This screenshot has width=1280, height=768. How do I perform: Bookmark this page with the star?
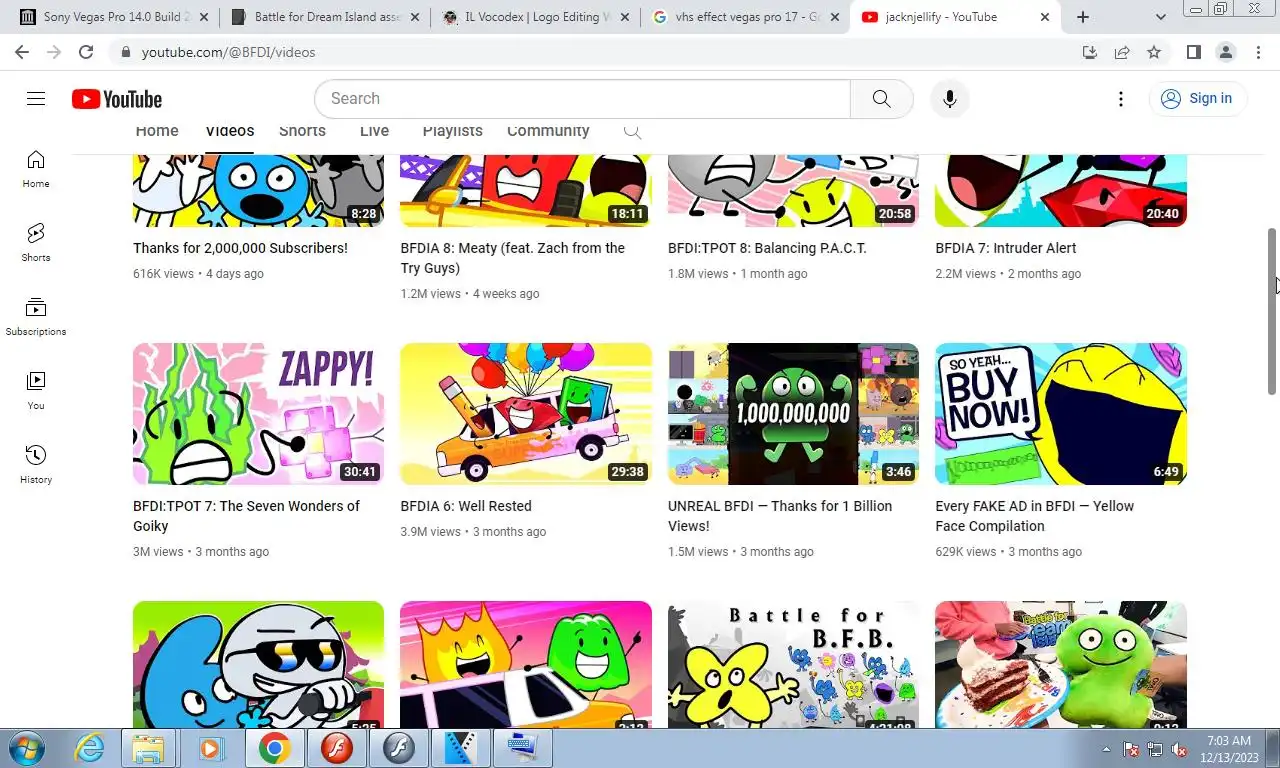click(x=1154, y=52)
